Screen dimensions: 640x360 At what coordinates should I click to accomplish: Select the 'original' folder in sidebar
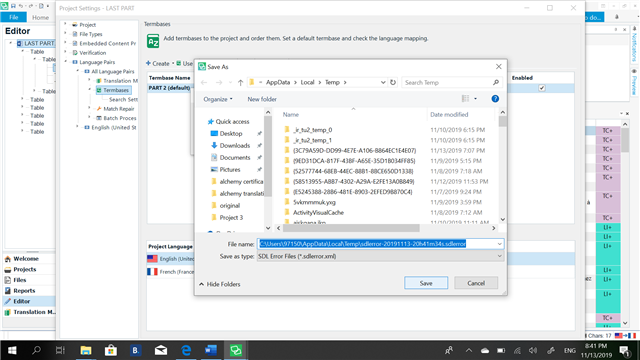point(229,205)
